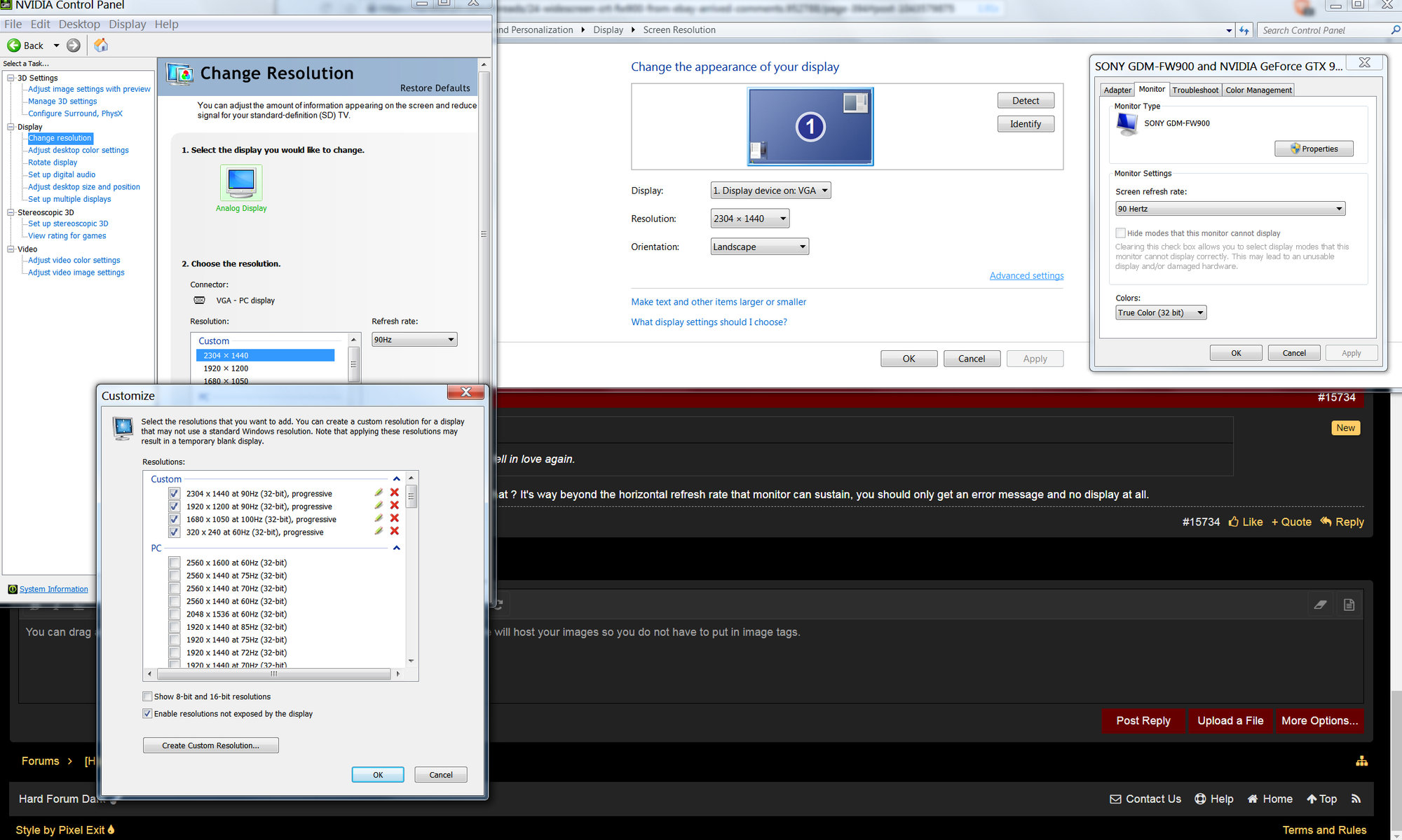The height and width of the screenshot is (840, 1402).
Task: Edit the 2304 x 1440 custom resolution pencil
Action: 379,493
